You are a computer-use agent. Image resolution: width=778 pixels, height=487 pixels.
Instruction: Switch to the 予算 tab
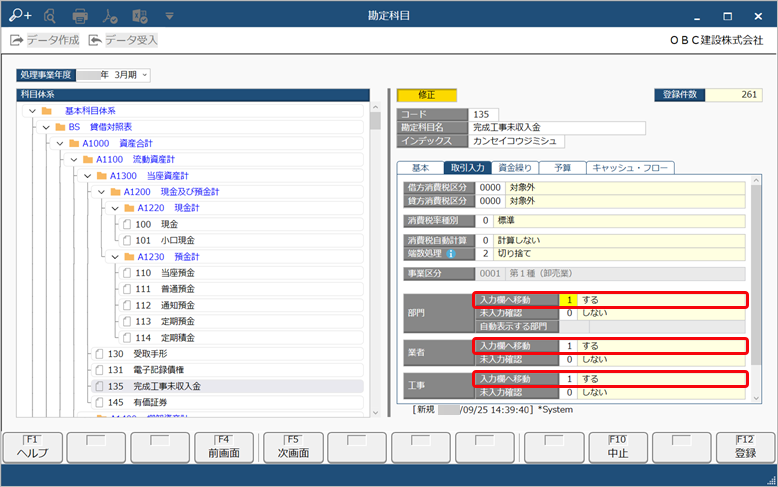tap(562, 168)
